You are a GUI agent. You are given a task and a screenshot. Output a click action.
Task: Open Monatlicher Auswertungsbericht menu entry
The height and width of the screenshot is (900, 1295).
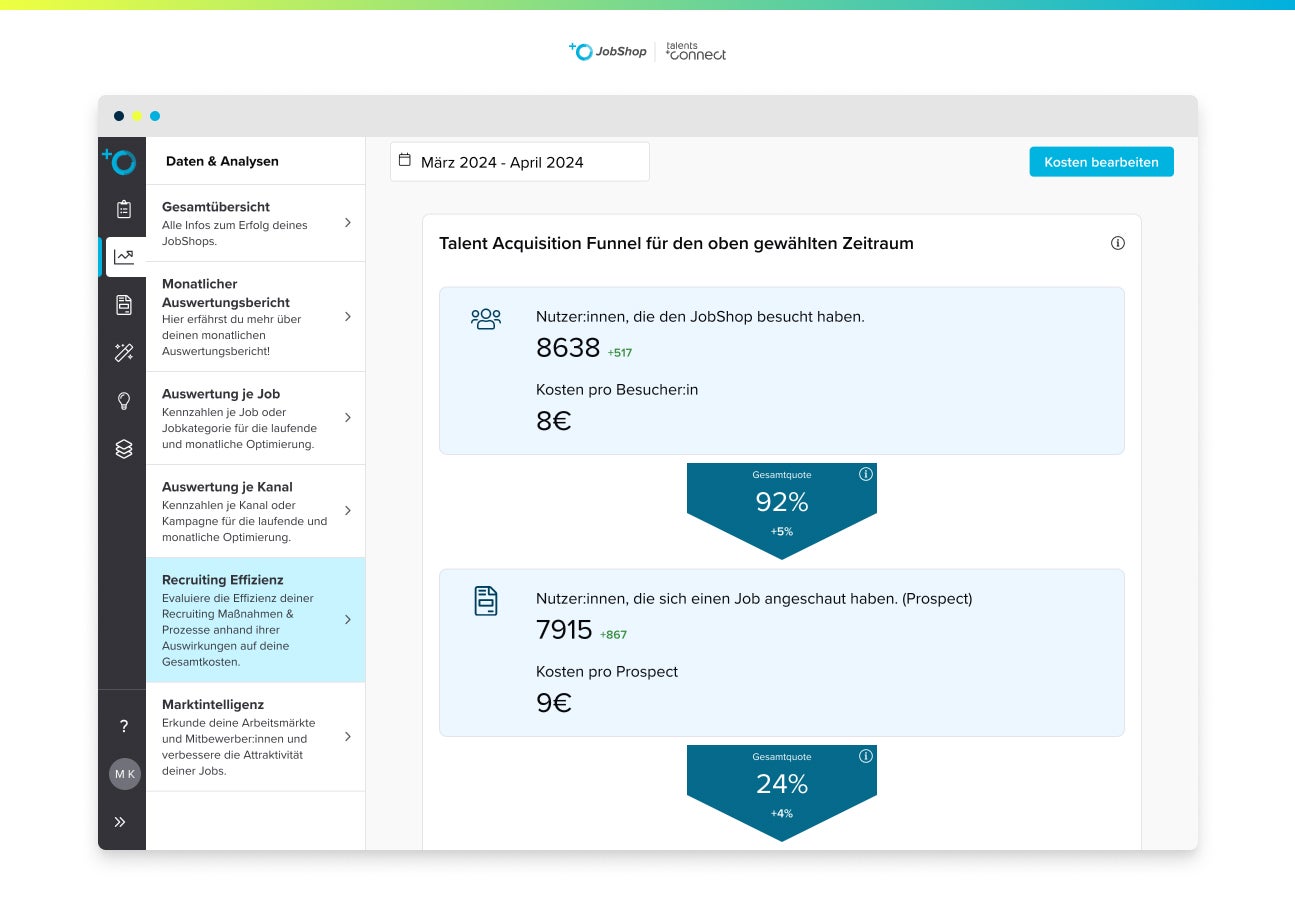[255, 316]
